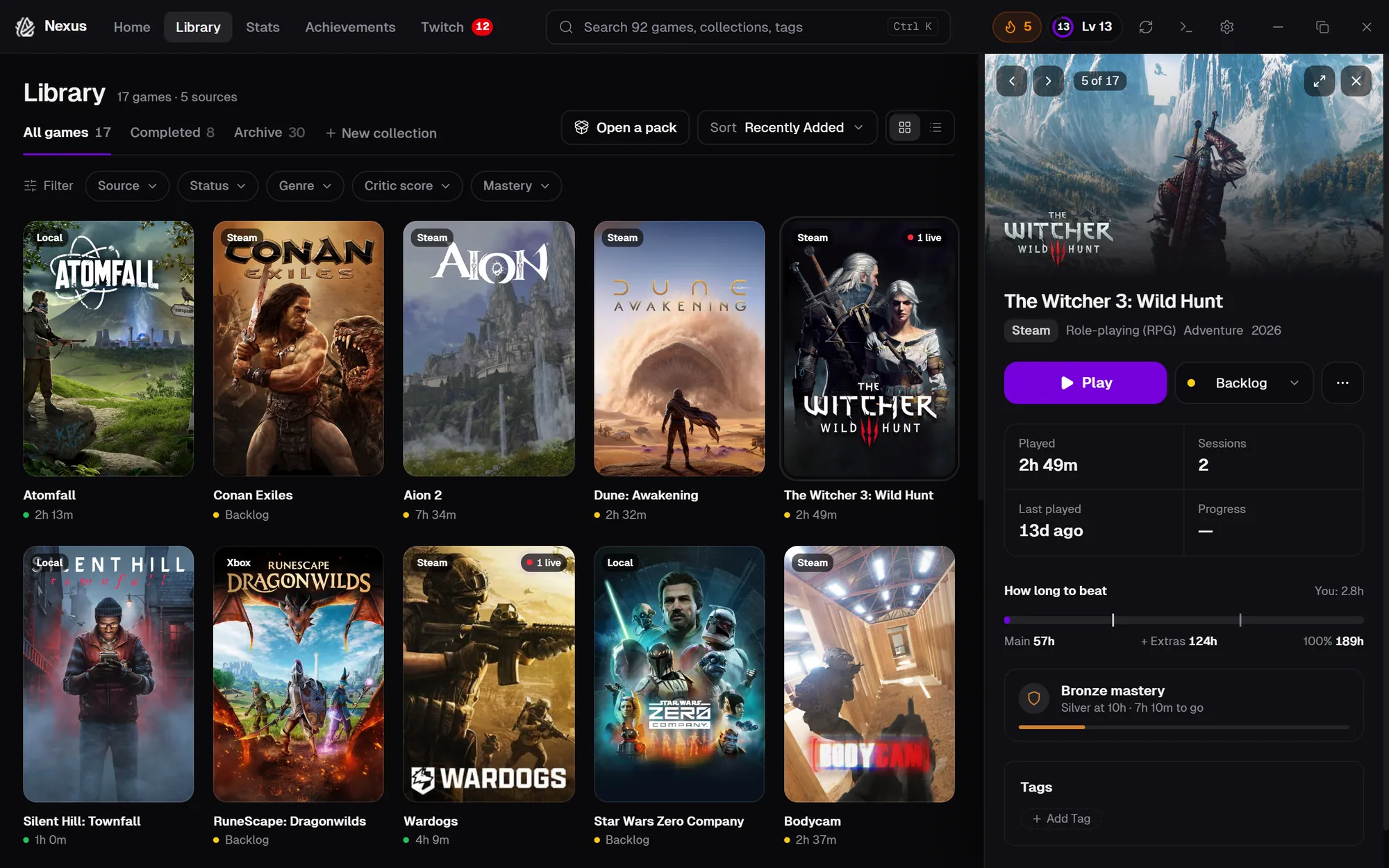Viewport: 1389px width, 868px height.
Task: Click the Filter sliders icon
Action: (31, 186)
